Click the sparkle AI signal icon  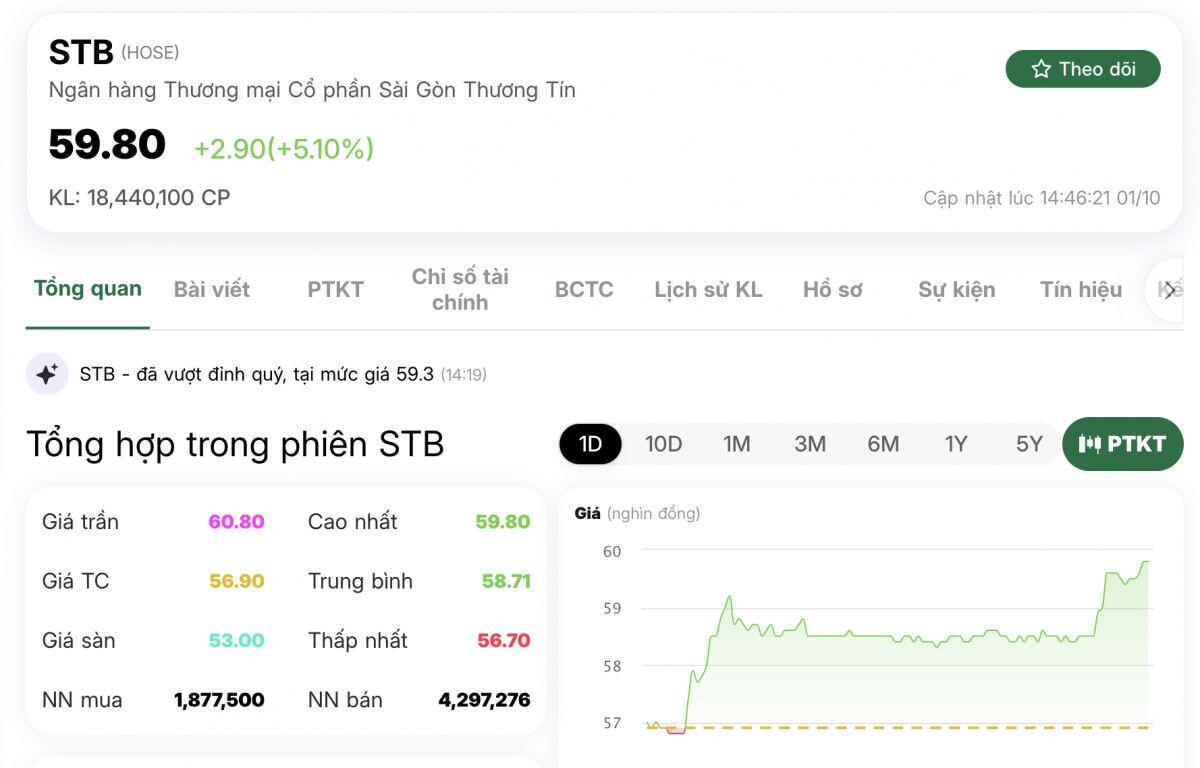point(47,374)
